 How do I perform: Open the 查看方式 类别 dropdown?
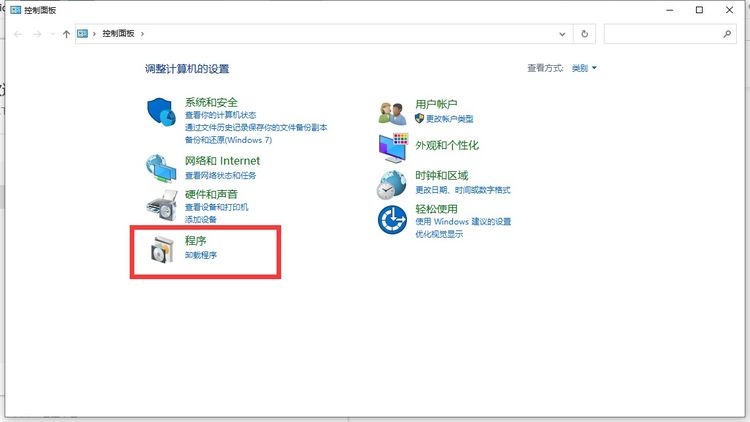[x=584, y=68]
